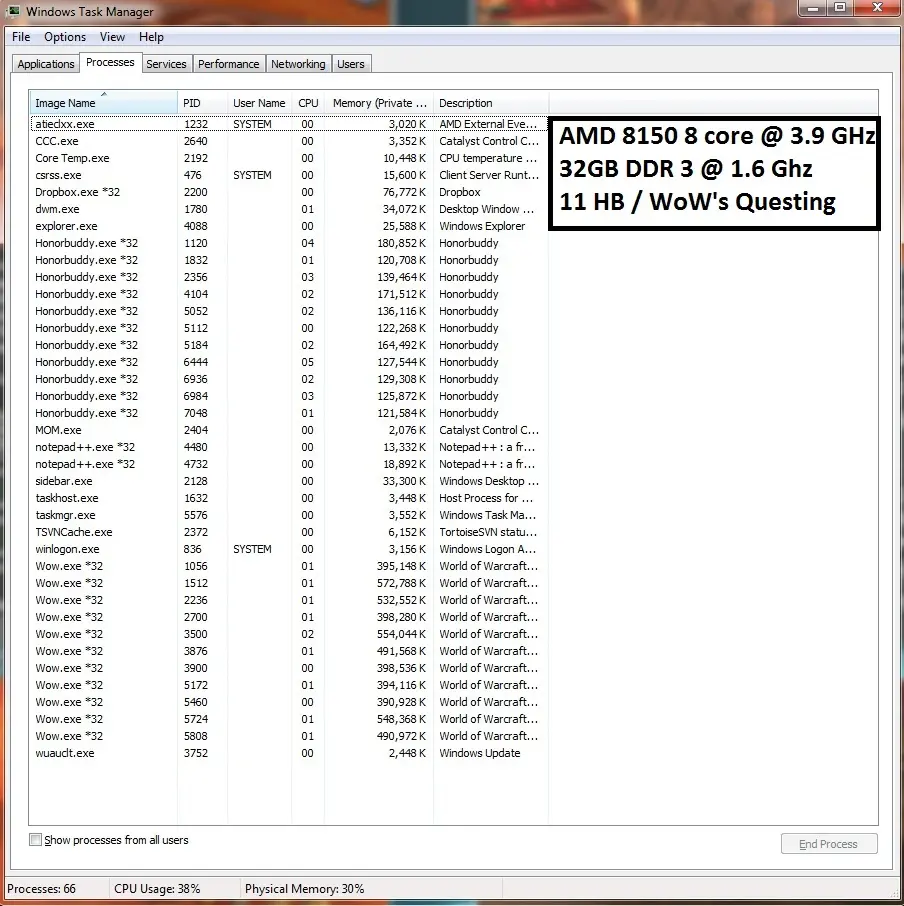904x906 pixels.
Task: Open the Help menu
Action: tap(151, 37)
